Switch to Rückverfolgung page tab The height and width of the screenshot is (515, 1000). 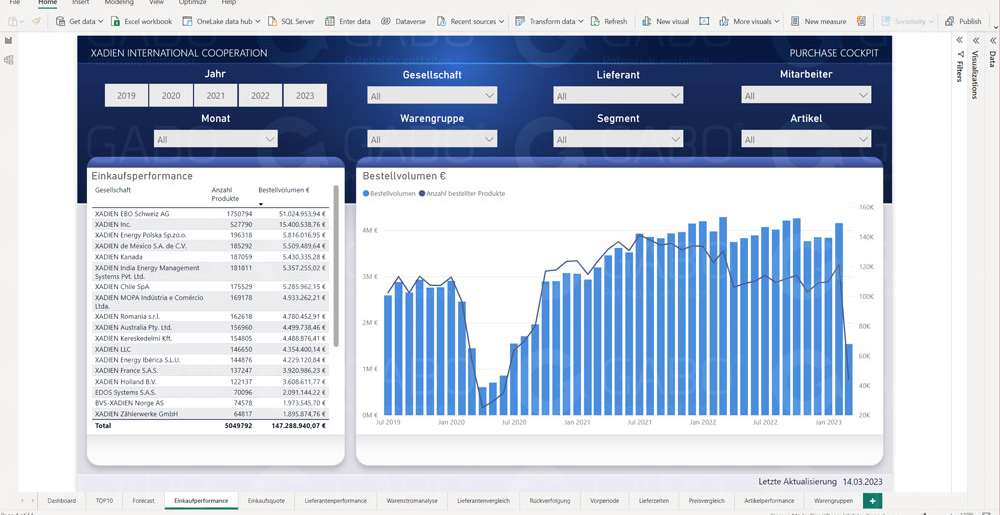point(549,501)
